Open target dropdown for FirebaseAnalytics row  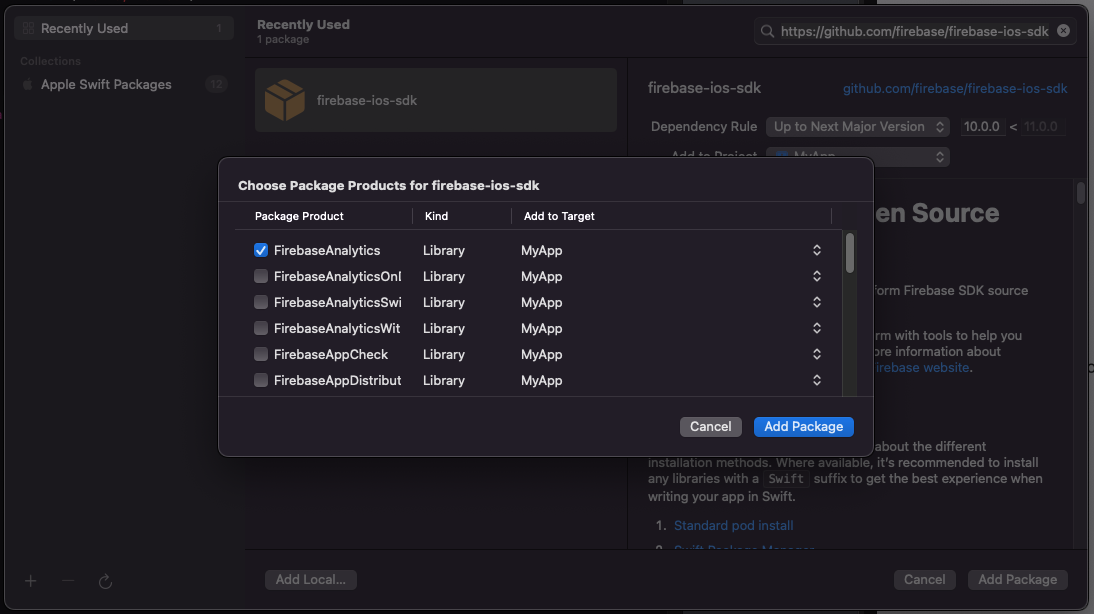pos(816,250)
